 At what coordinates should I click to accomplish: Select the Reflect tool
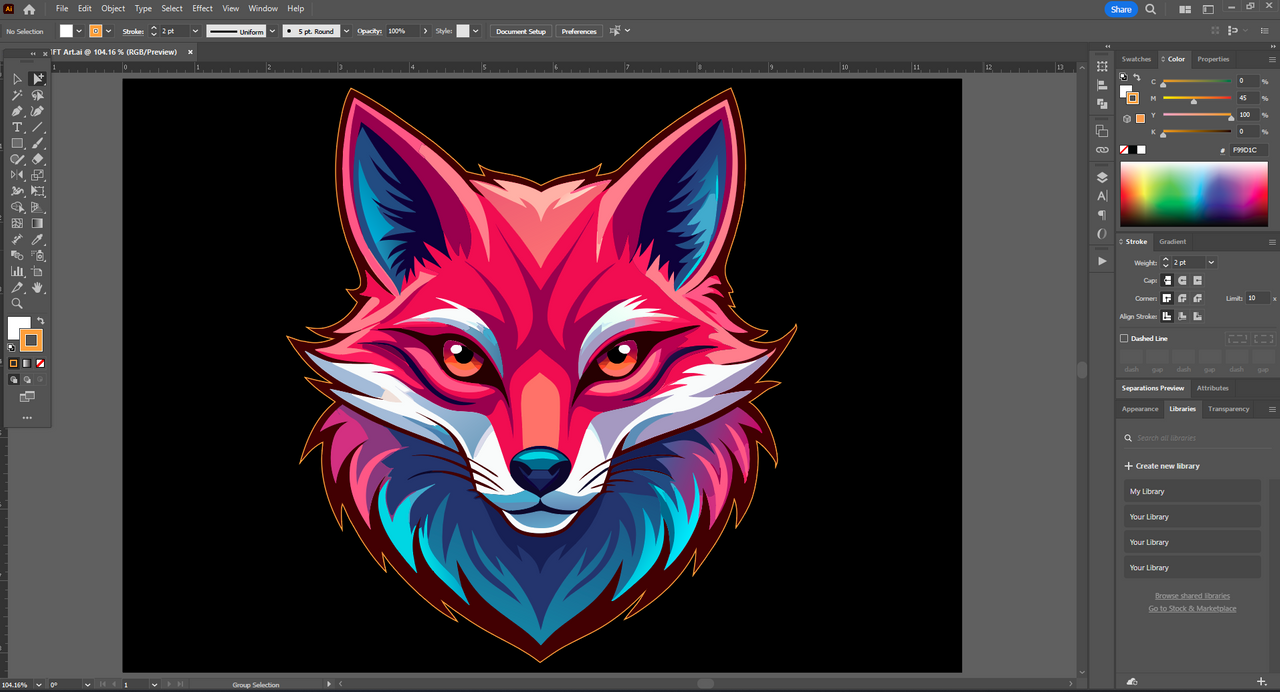tap(17, 175)
